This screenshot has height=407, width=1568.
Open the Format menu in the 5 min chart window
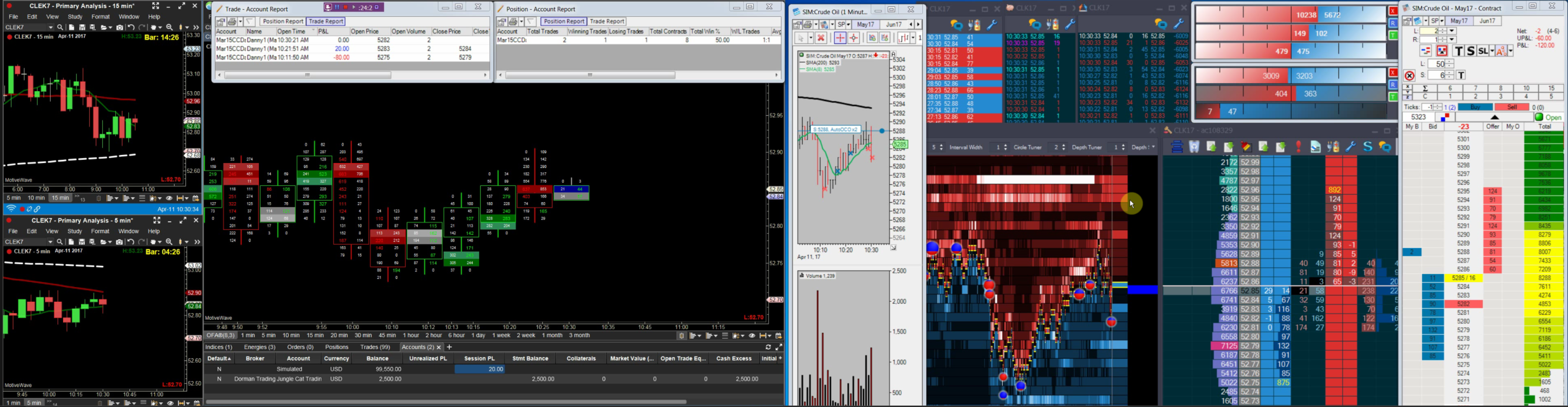(x=100, y=231)
